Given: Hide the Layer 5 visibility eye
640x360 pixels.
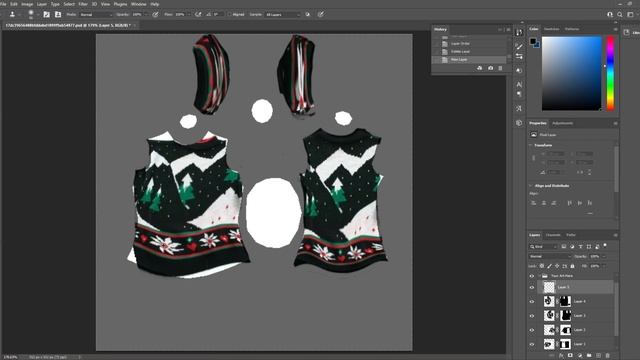Looking at the screenshot, I should [x=532, y=287].
